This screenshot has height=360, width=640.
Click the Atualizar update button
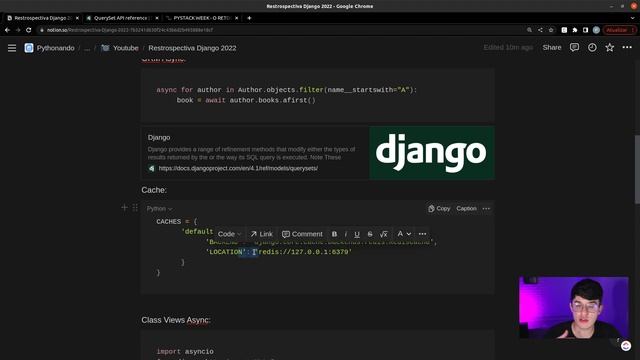[619, 30]
